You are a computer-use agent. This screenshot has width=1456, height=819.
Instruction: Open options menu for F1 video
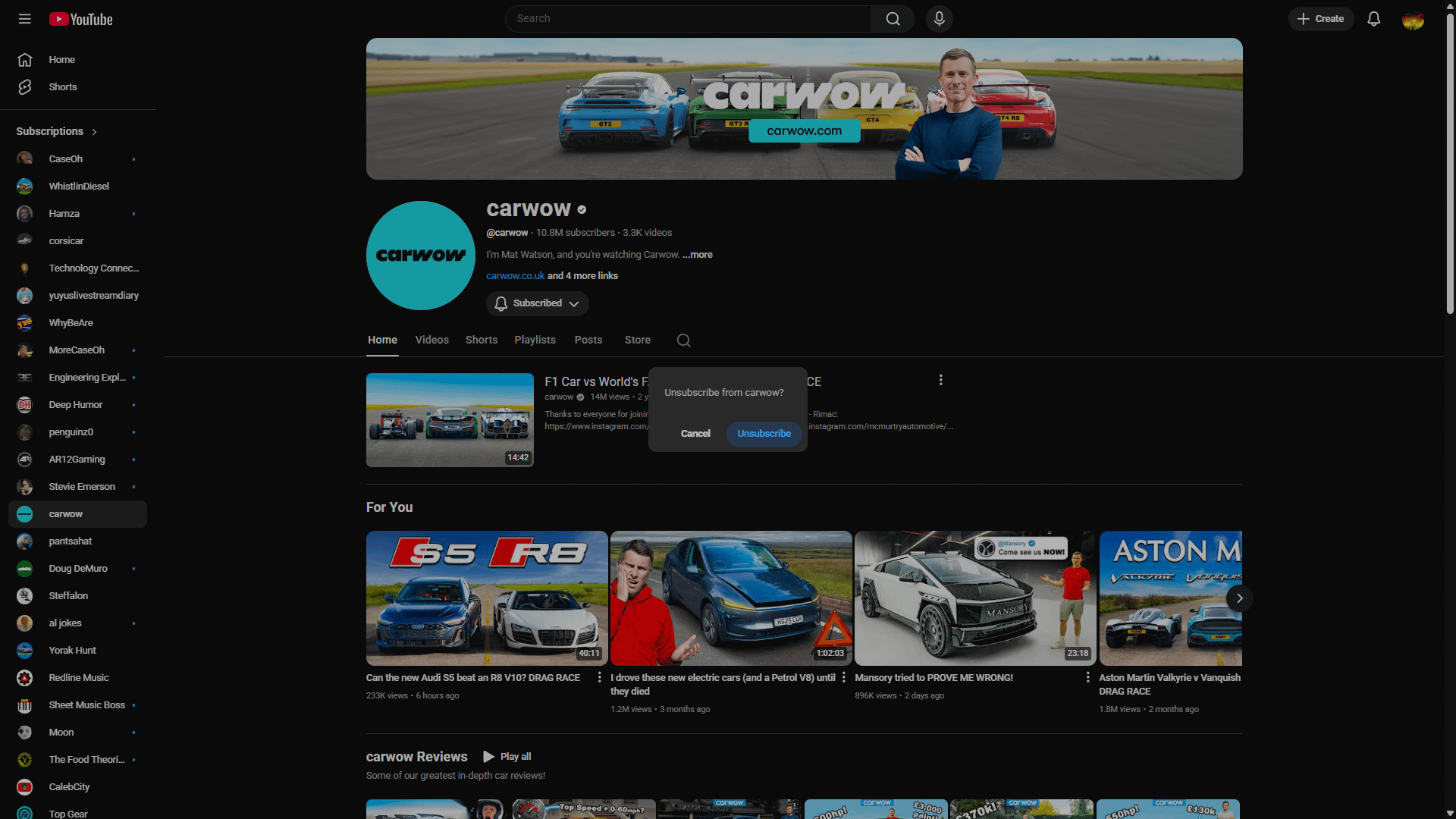(940, 380)
